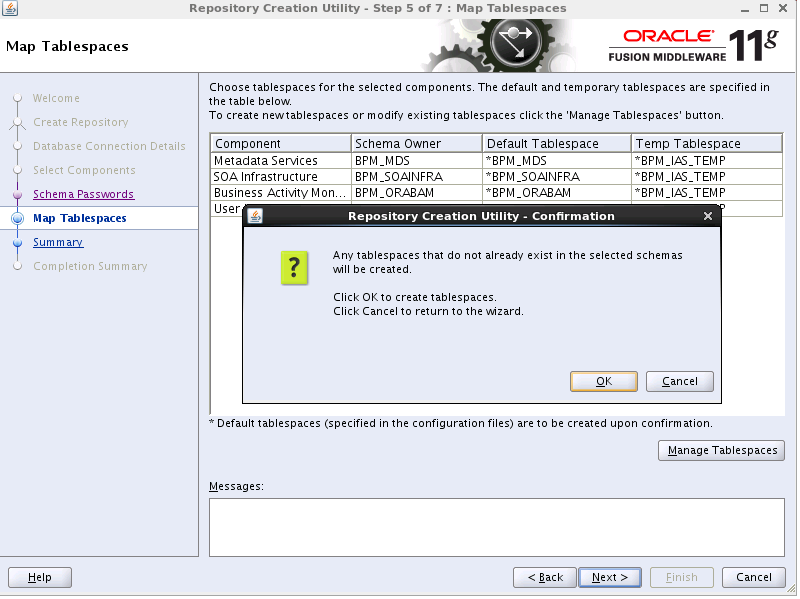The height and width of the screenshot is (599, 800).
Task: Open the Schema Passwords step link
Action: (x=84, y=195)
